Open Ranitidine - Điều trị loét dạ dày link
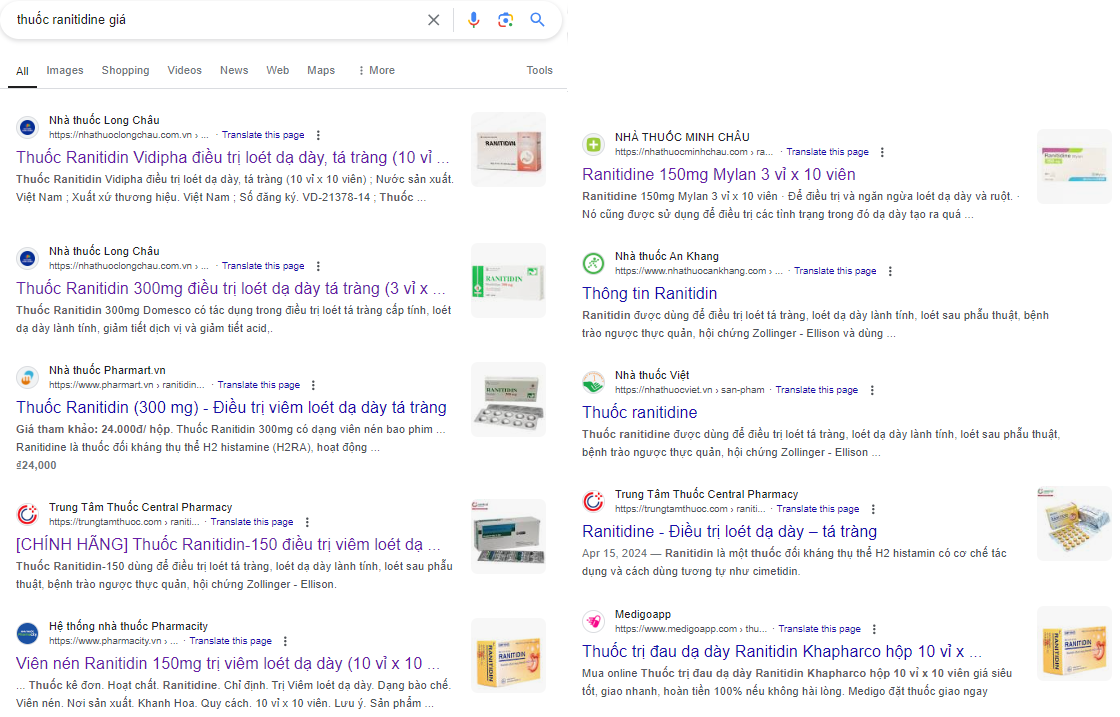The height and width of the screenshot is (717, 1120). [729, 532]
